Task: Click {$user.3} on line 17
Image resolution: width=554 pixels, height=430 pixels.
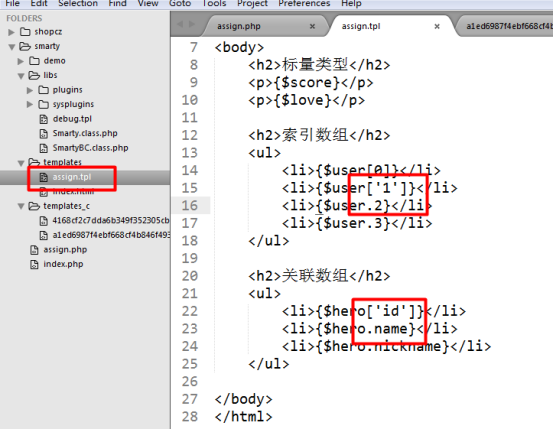Action: coord(353,223)
